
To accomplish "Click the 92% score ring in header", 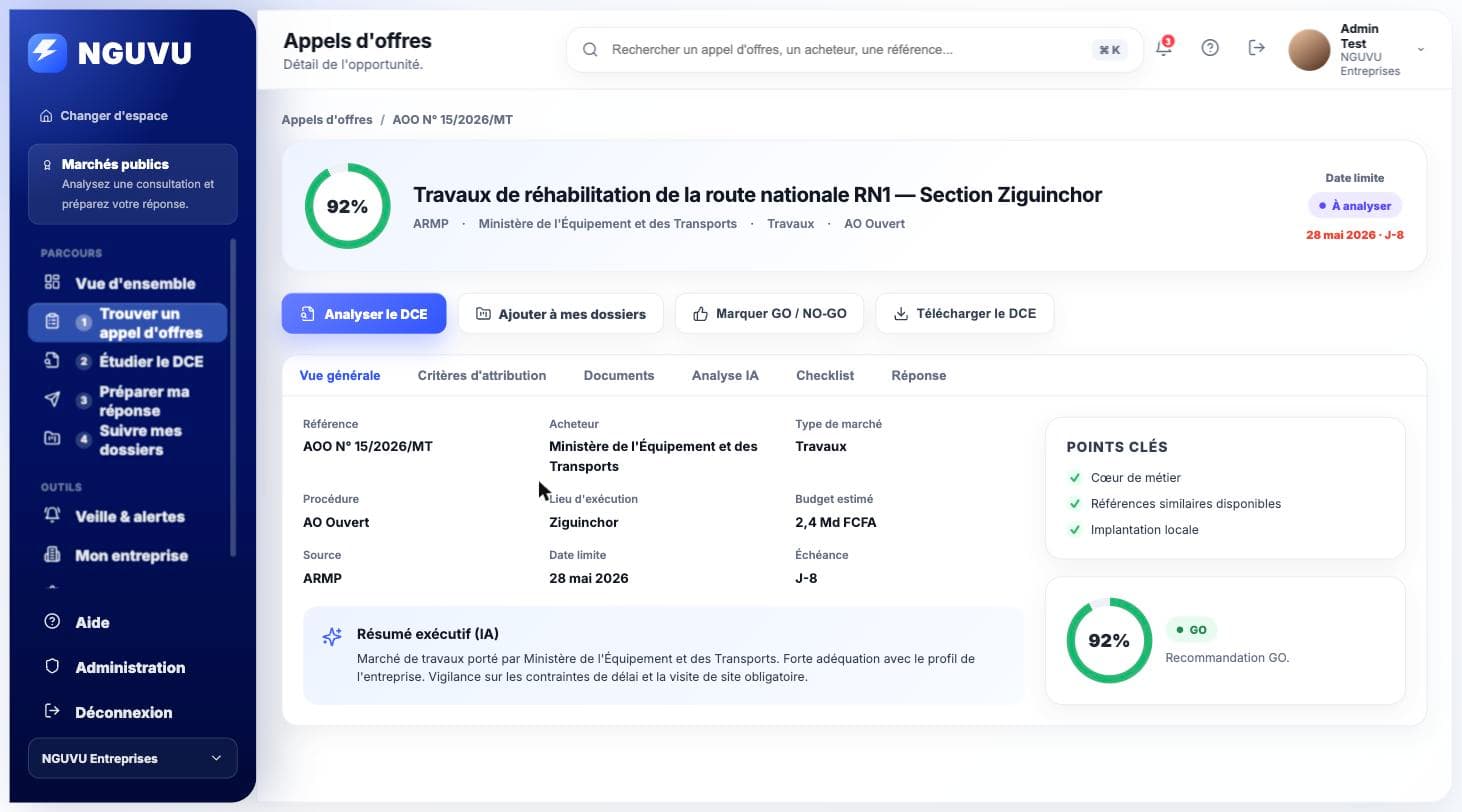I will (x=347, y=206).
